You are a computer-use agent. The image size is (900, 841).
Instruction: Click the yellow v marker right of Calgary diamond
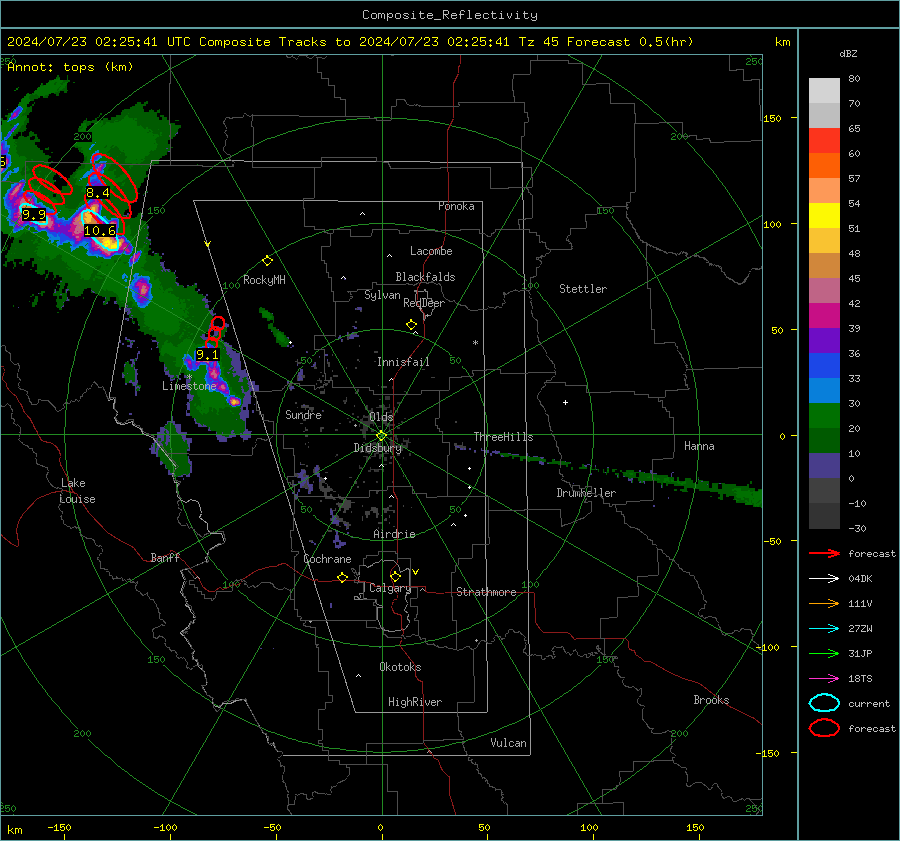[416, 572]
